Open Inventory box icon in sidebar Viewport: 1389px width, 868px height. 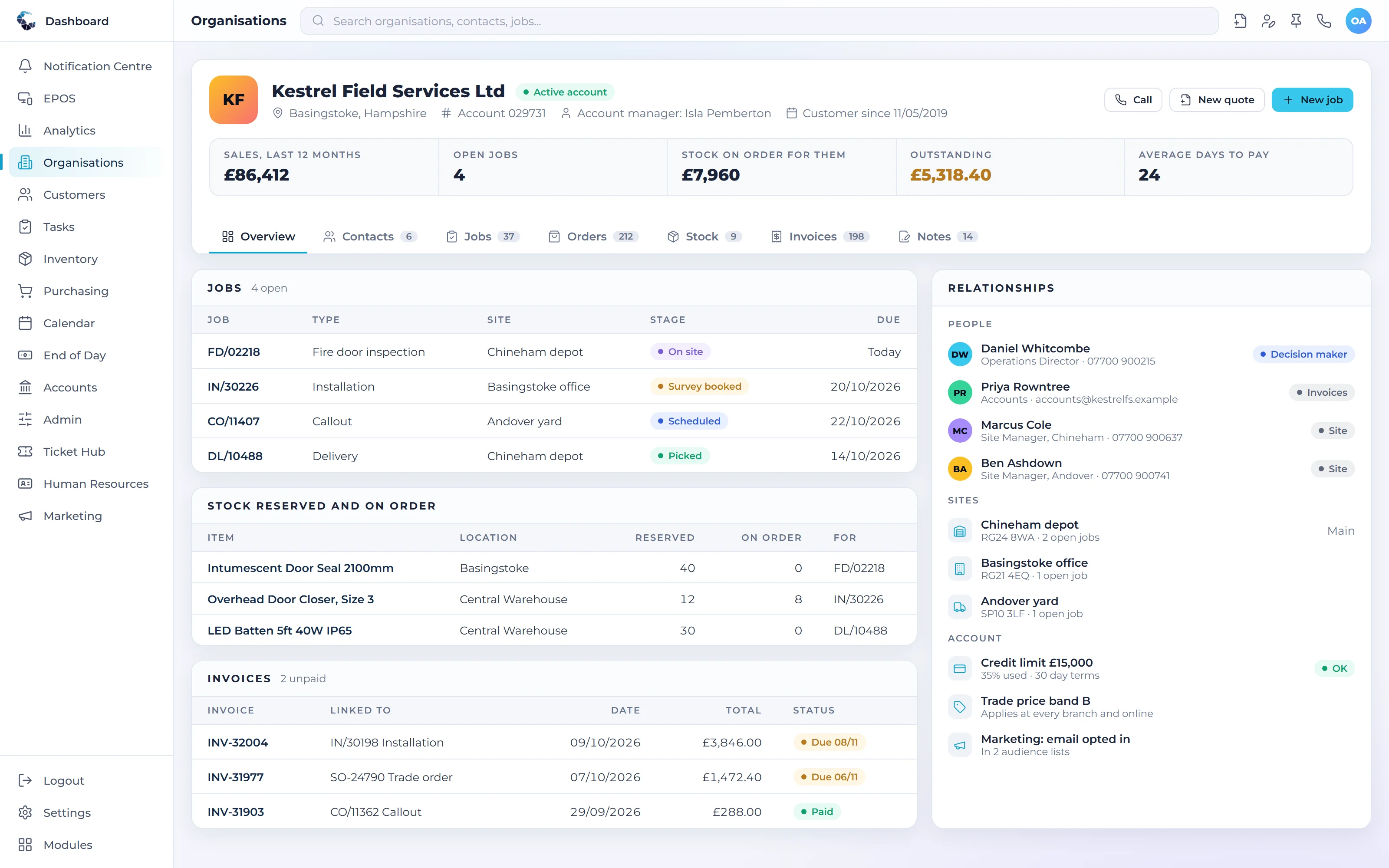click(x=25, y=259)
